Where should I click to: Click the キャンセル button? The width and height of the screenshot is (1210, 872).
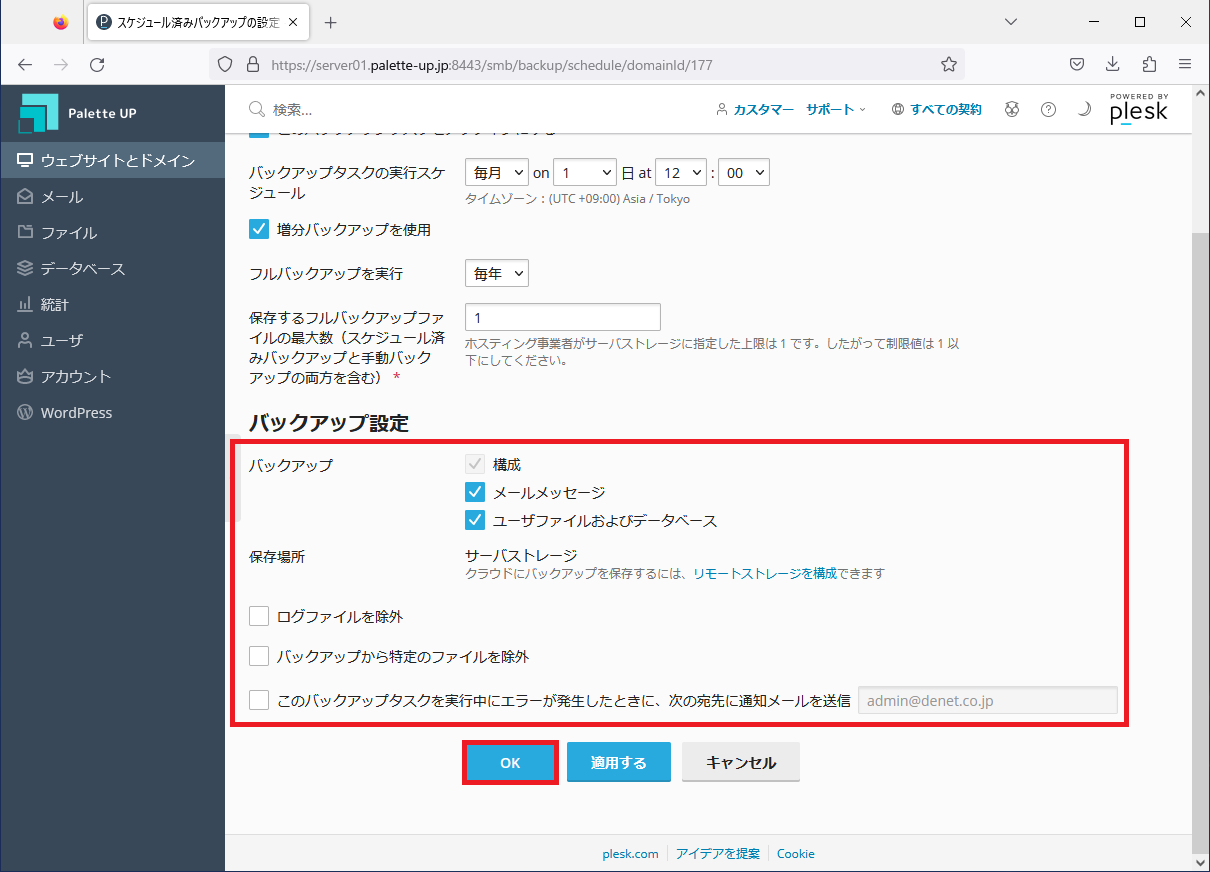(741, 762)
